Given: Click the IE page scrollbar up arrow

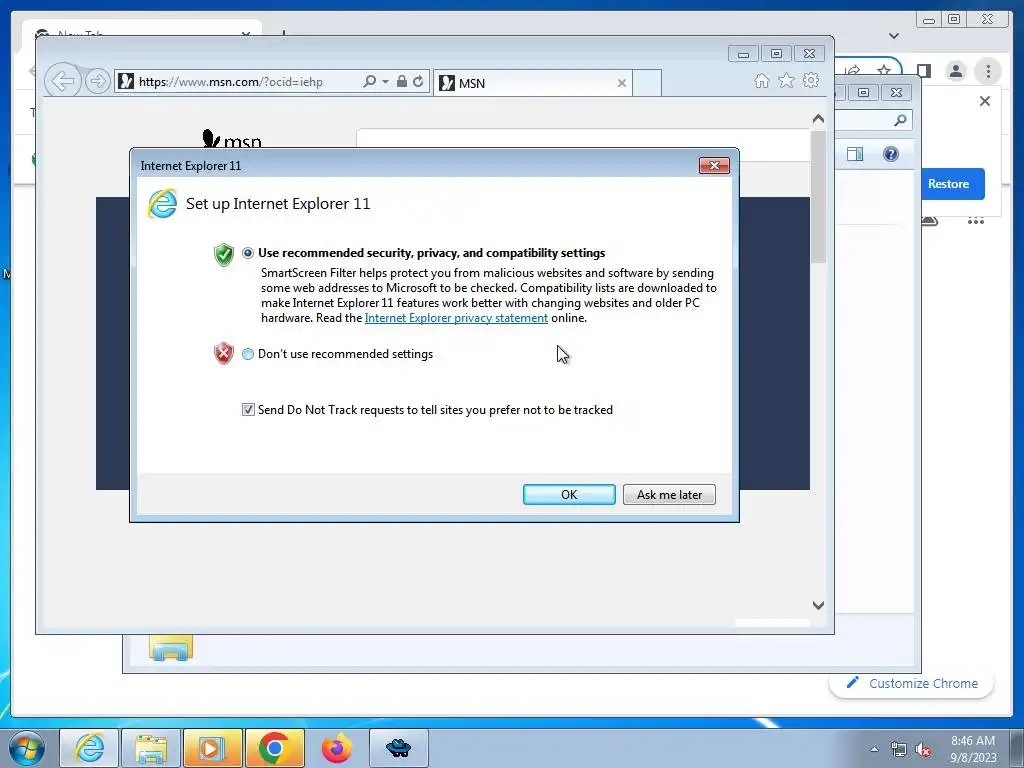Looking at the screenshot, I should point(818,119).
